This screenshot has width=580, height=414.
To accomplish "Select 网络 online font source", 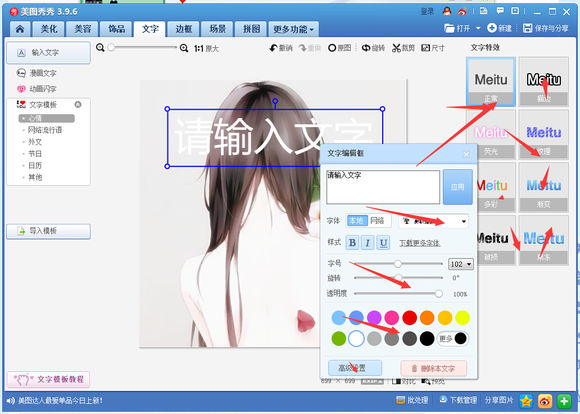I will tap(377, 221).
